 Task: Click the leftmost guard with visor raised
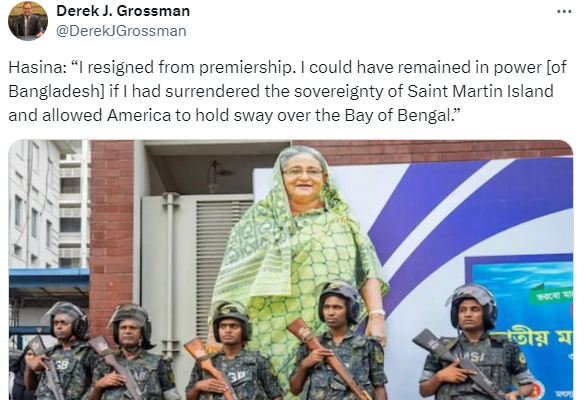click(62, 353)
